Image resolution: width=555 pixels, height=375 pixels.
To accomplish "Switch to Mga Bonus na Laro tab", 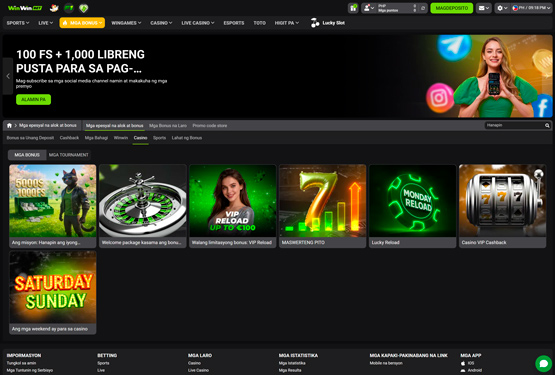I will [x=168, y=125].
